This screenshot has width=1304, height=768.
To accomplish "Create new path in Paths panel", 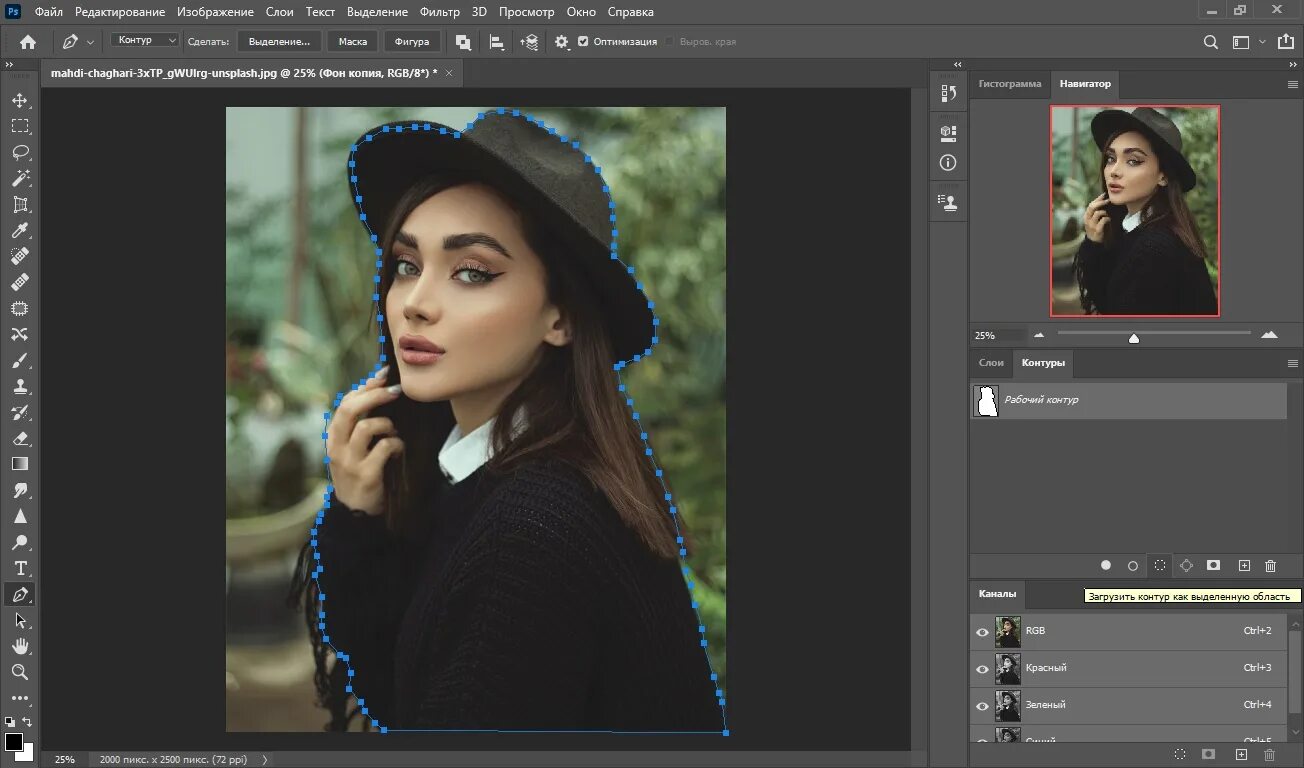I will click(x=1244, y=565).
